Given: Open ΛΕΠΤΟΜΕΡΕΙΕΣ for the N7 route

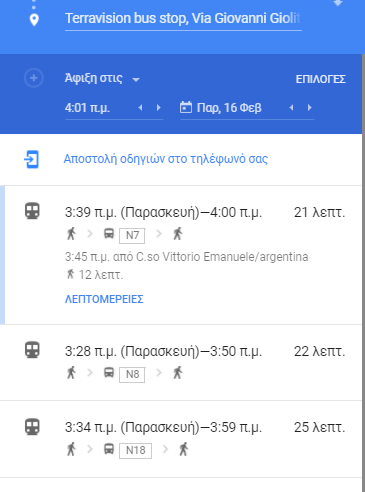Looking at the screenshot, I should tap(104, 299).
